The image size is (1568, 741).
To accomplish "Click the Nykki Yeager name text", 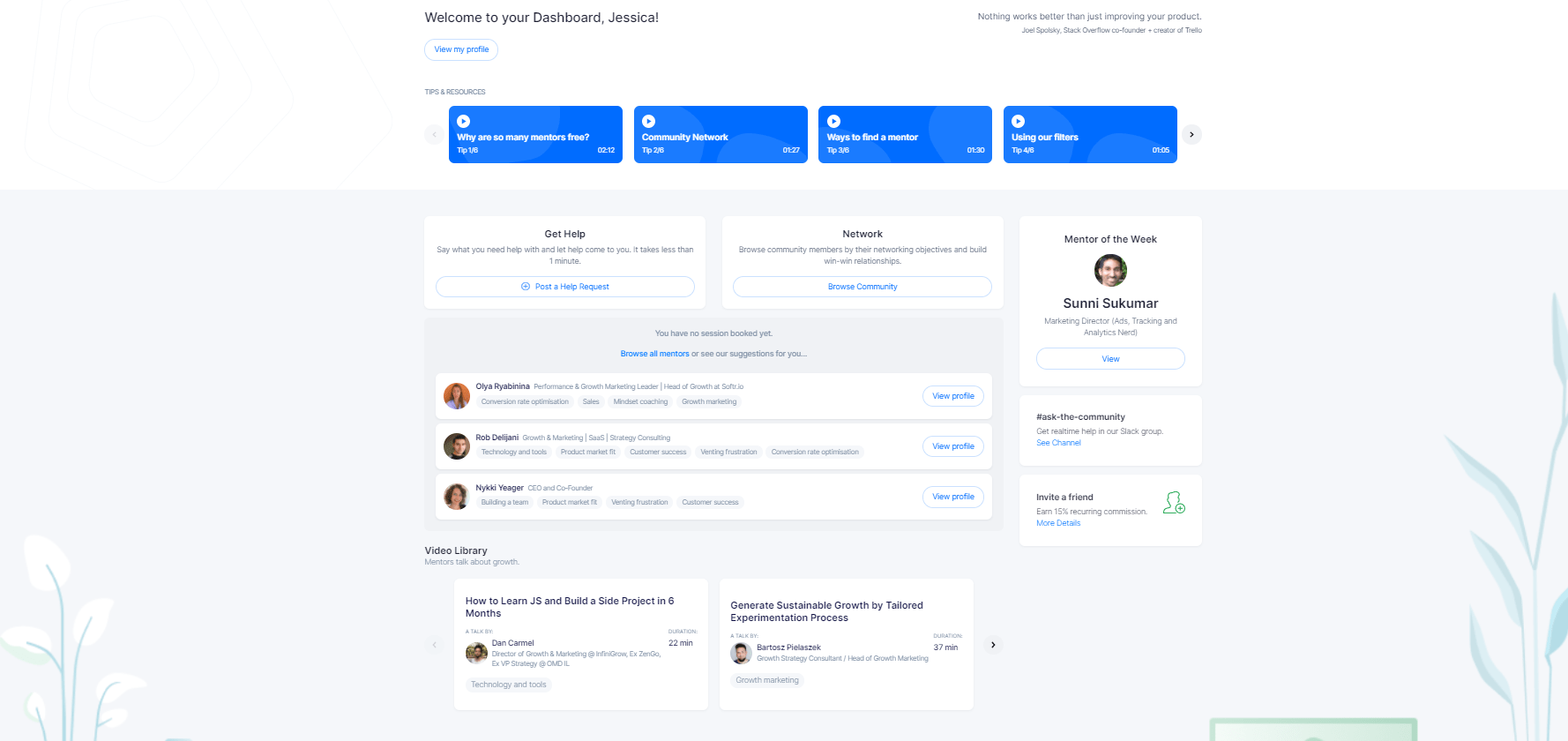I will (x=499, y=488).
